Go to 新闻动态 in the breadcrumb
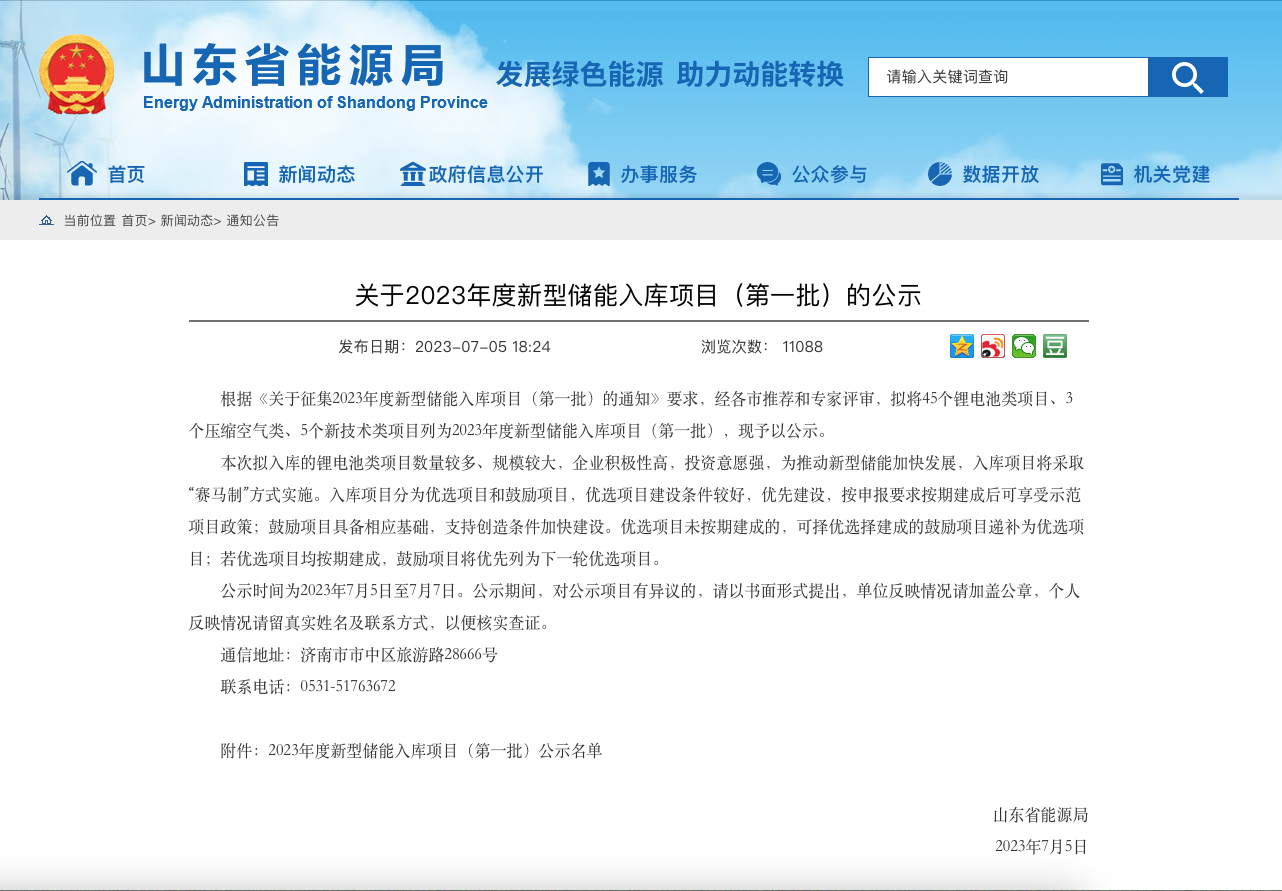Screen dimensions: 1282x891 (187, 221)
